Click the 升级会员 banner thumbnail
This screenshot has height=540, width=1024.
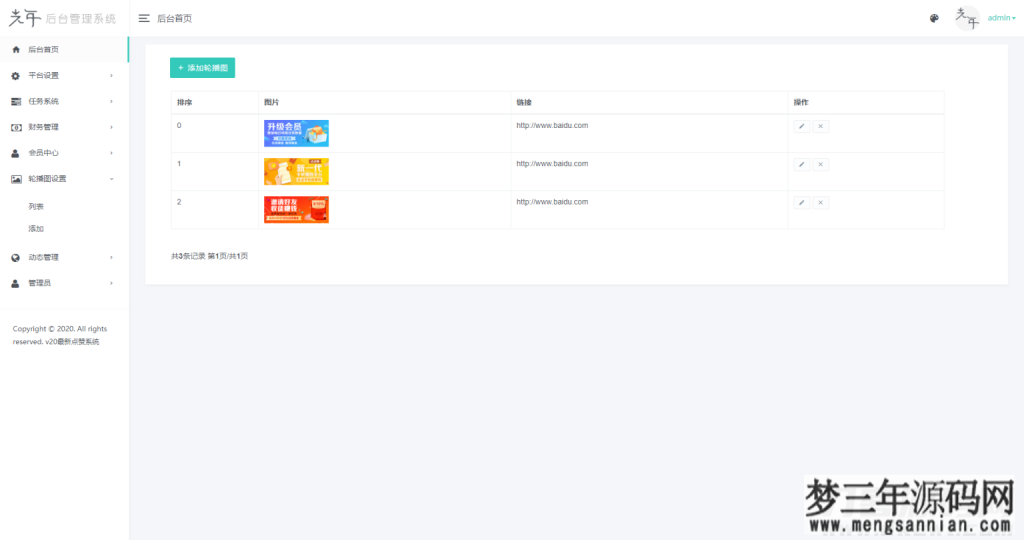pyautogui.click(x=296, y=133)
